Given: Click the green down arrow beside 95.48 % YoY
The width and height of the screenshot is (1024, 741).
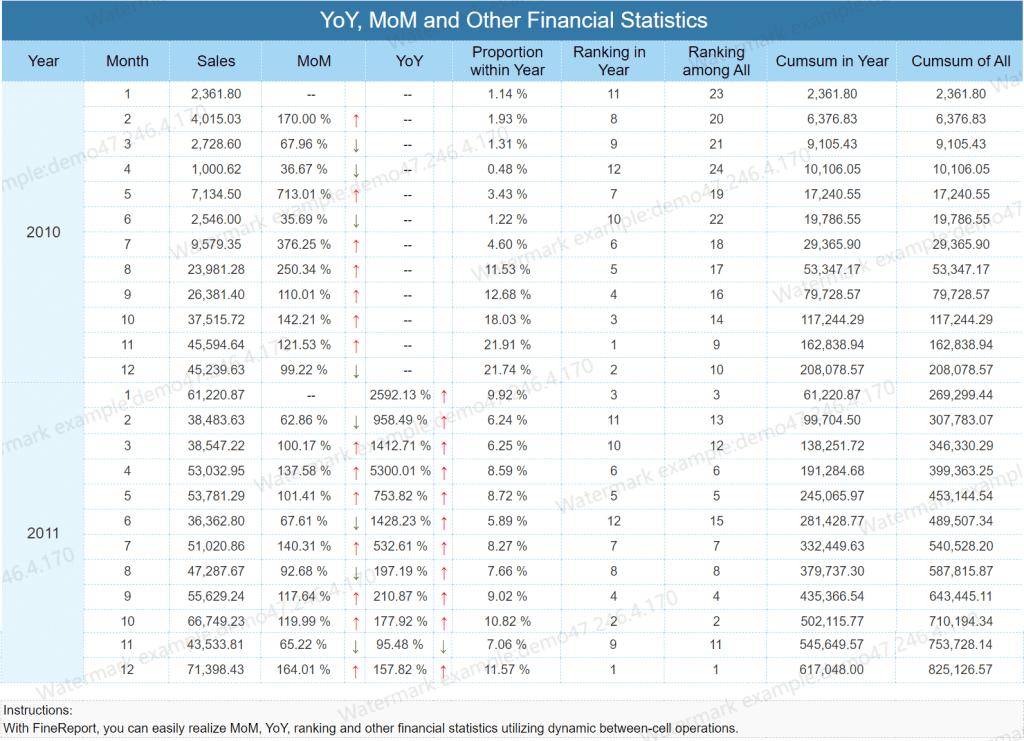Looking at the screenshot, I should (x=443, y=646).
